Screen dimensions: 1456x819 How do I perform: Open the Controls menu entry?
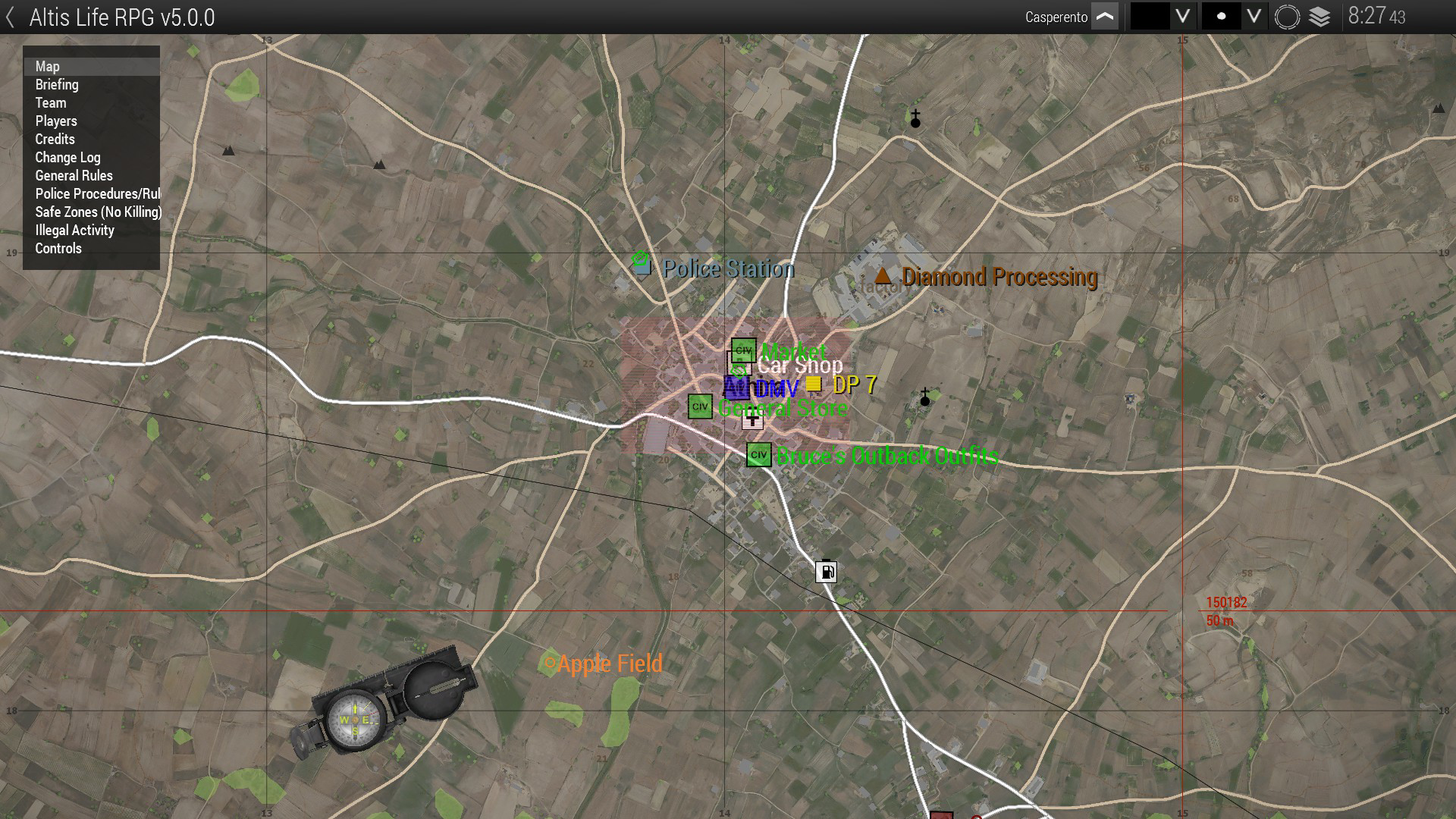point(58,249)
